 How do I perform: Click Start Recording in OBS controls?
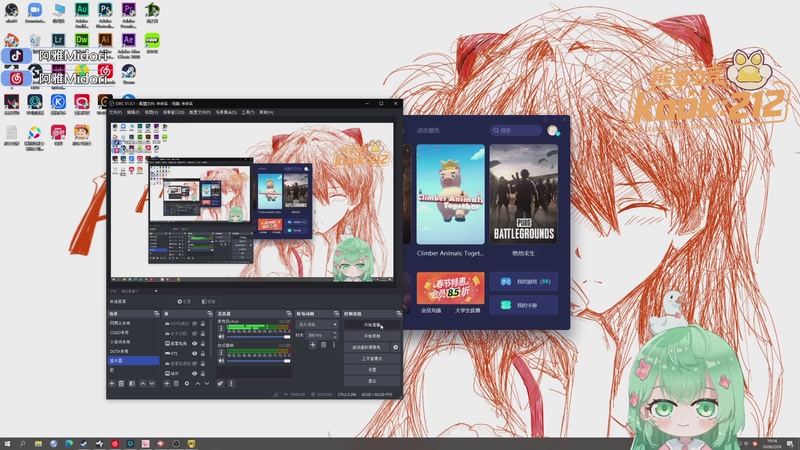pyautogui.click(x=372, y=336)
